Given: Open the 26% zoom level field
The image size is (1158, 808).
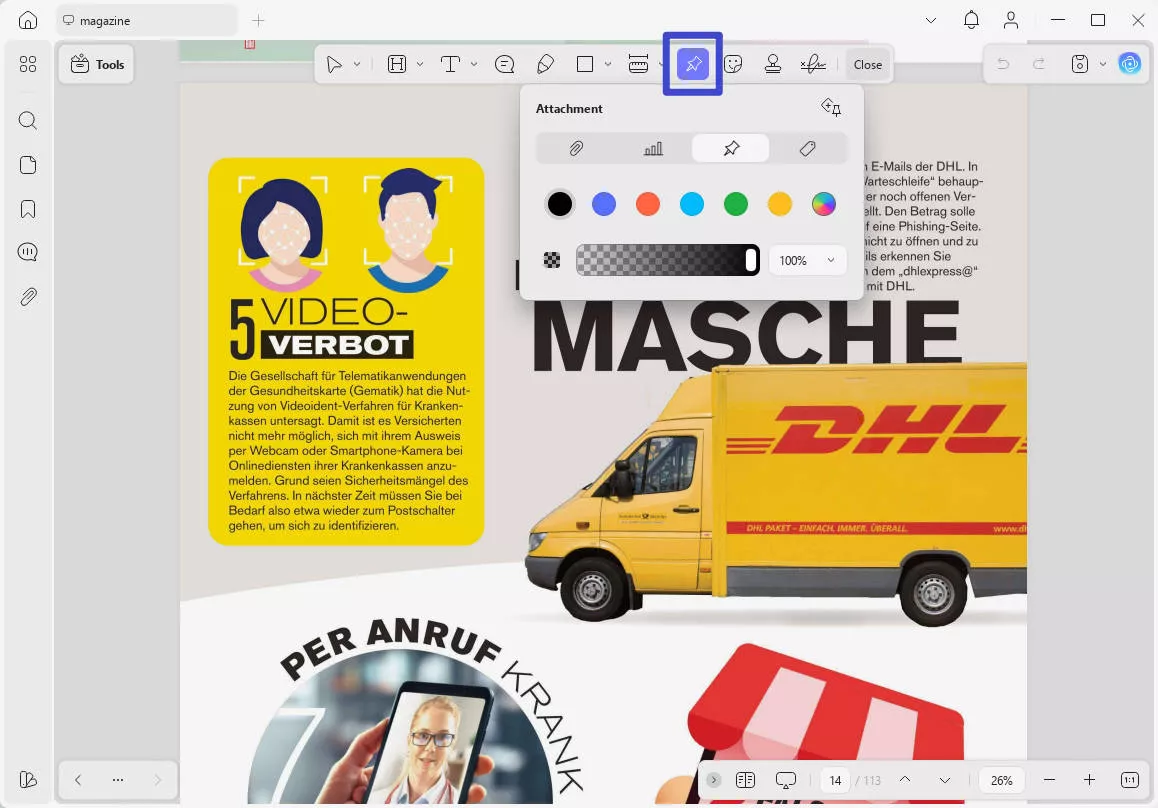Looking at the screenshot, I should pyautogui.click(x=1001, y=780).
